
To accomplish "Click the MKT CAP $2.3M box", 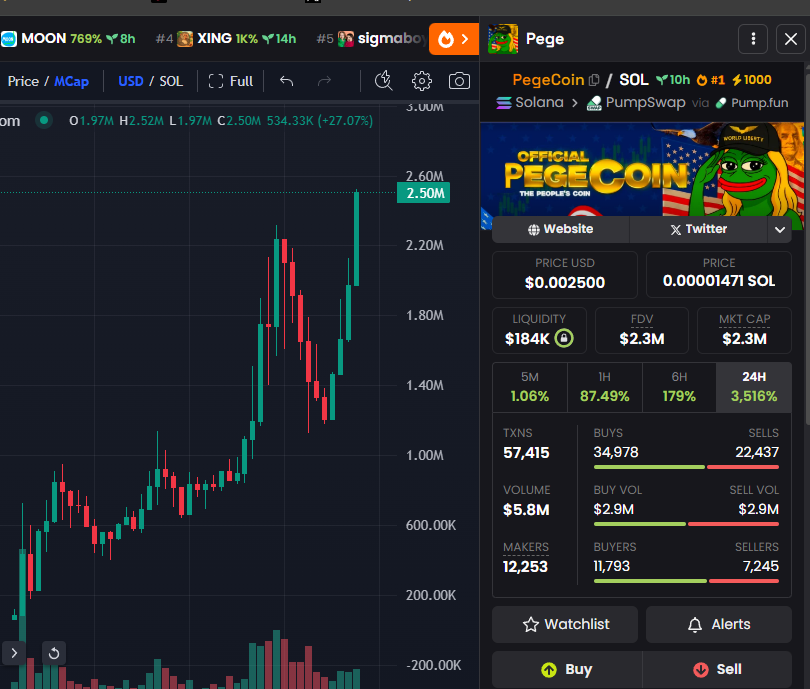I will click(x=744, y=331).
